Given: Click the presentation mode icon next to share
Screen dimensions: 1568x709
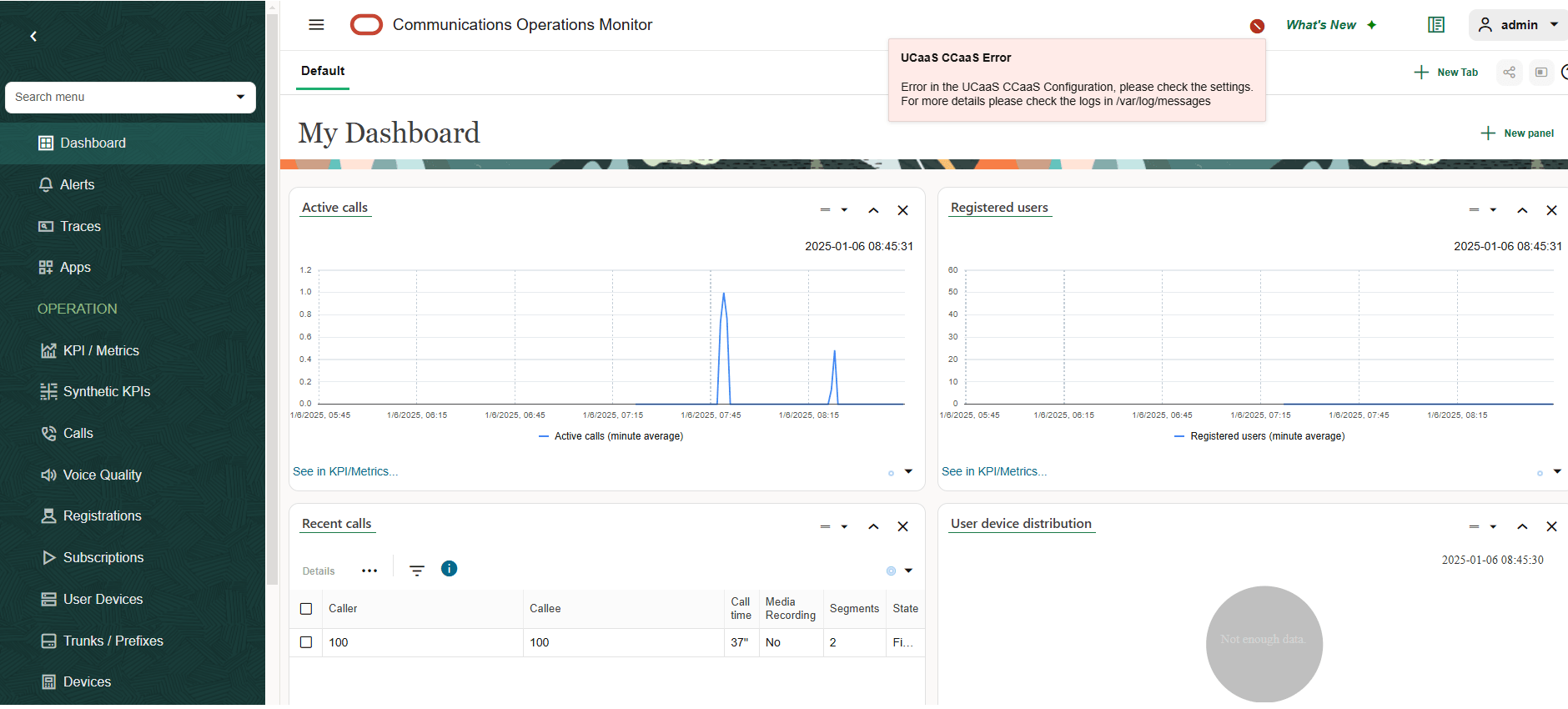Looking at the screenshot, I should tap(1541, 73).
